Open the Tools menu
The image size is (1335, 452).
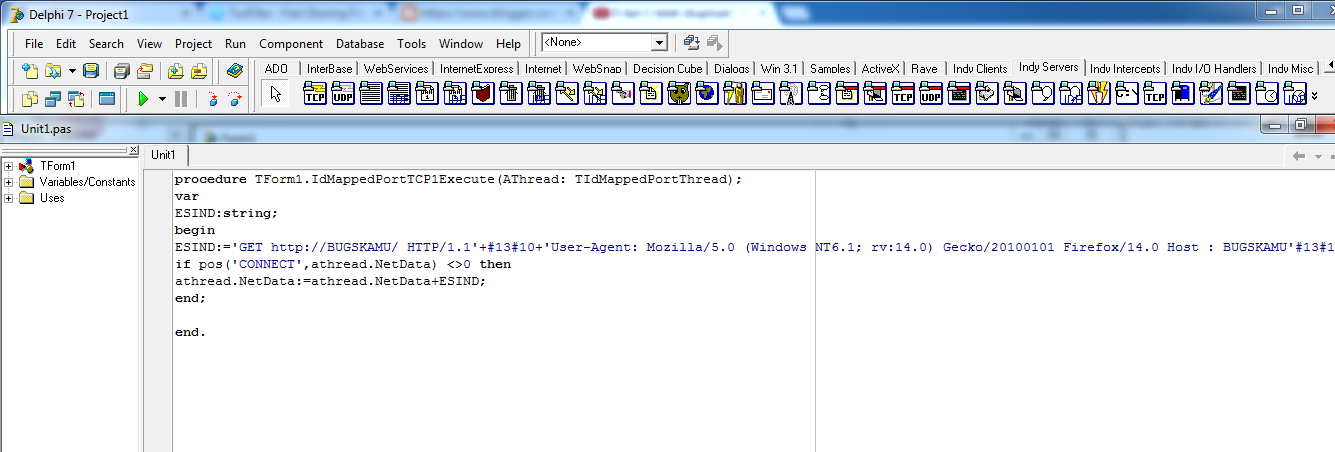[x=411, y=44]
